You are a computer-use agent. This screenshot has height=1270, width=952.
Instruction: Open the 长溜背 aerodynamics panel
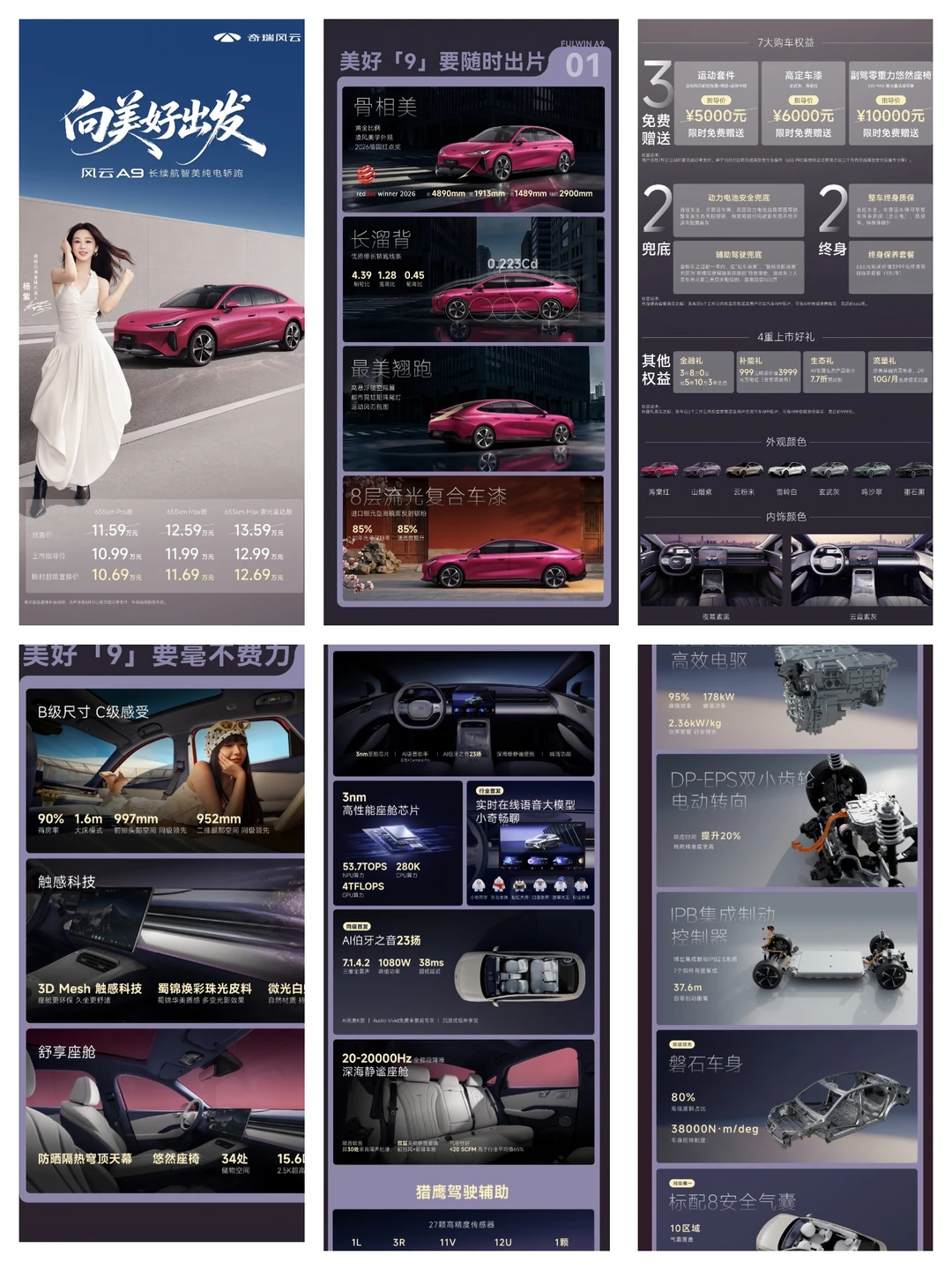coord(473,279)
